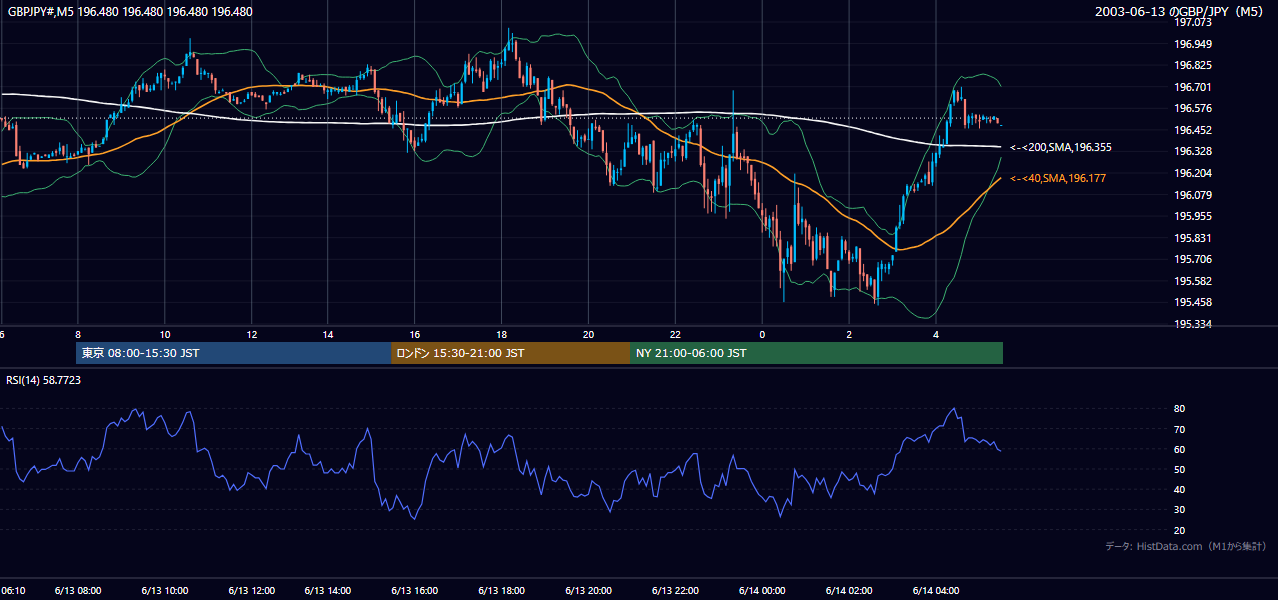Click the 6/13 16:00 time axis label

point(414,591)
